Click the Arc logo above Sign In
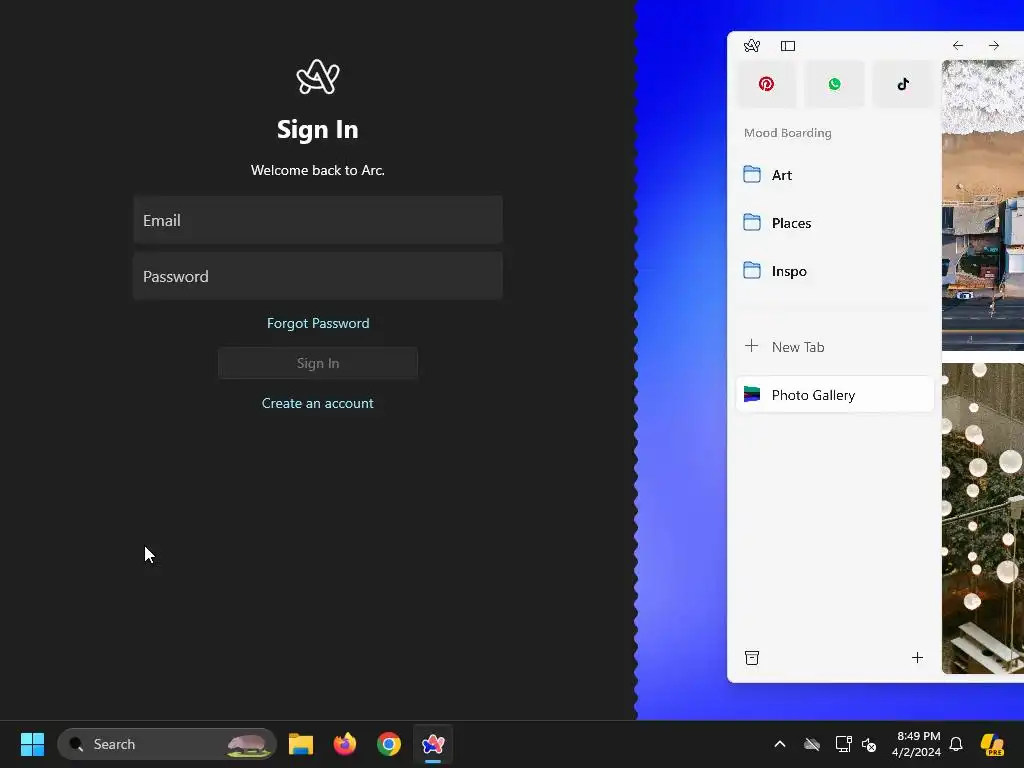The height and width of the screenshot is (768, 1024). click(x=318, y=77)
